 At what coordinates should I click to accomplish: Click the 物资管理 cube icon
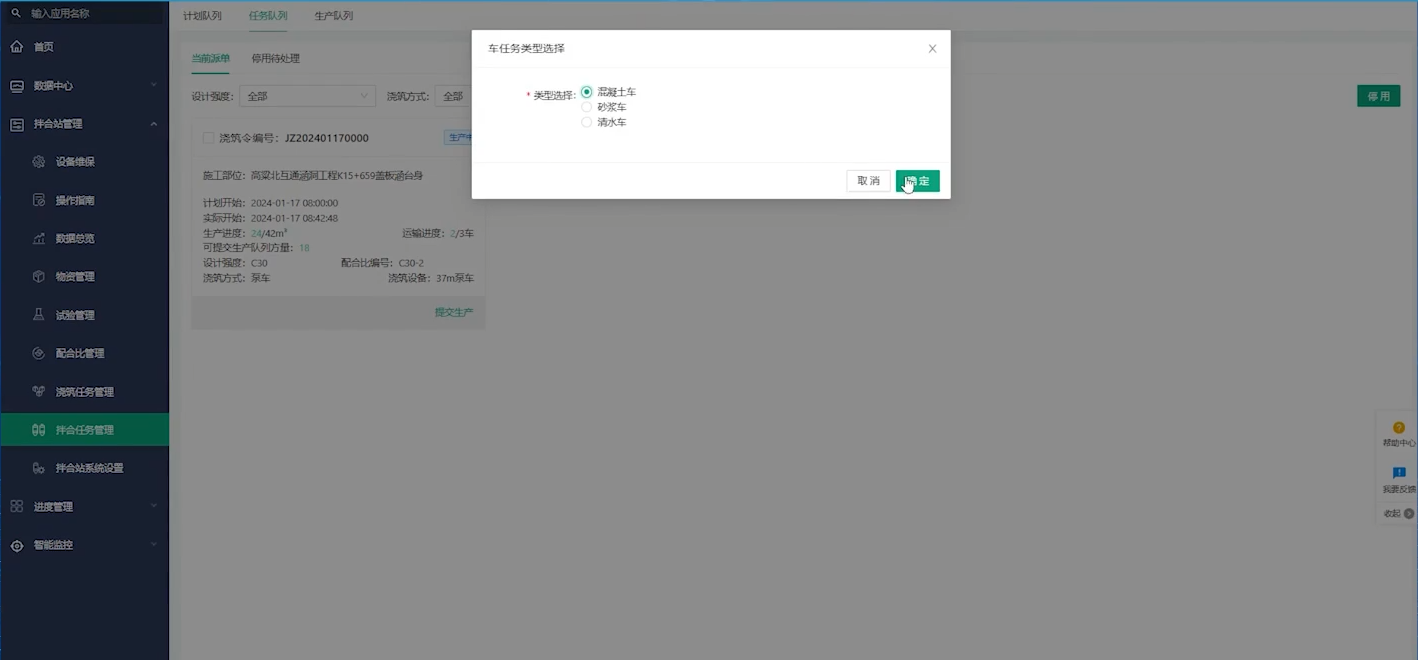tap(39, 277)
